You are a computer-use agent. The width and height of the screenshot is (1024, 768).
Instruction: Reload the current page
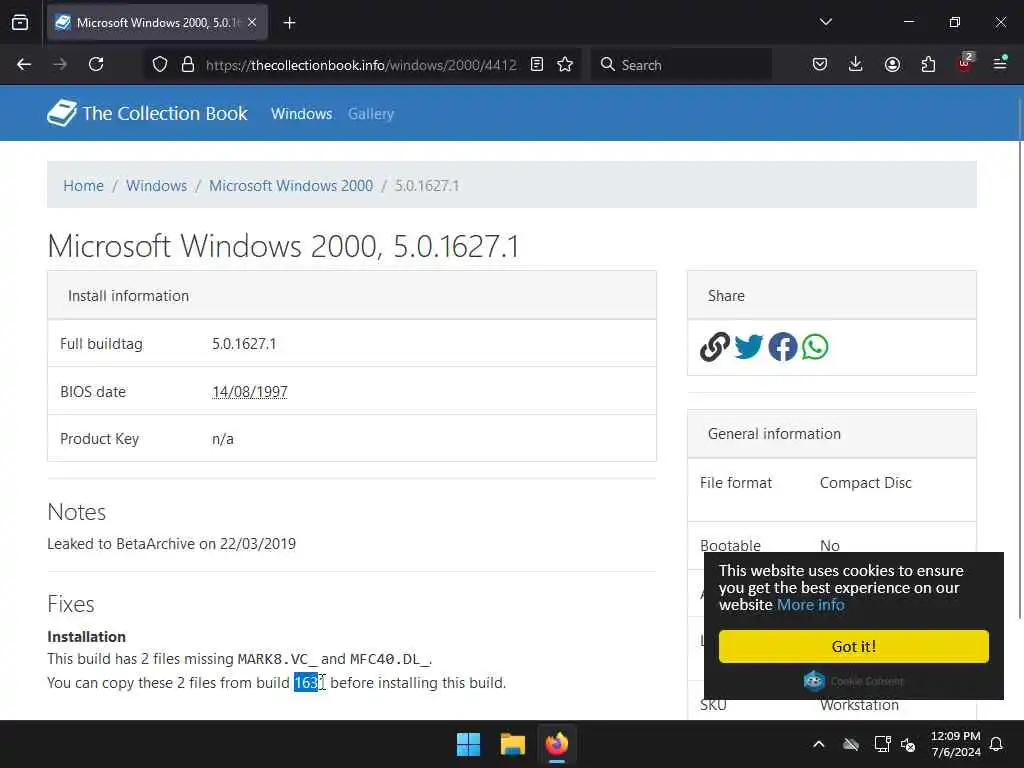point(96,64)
